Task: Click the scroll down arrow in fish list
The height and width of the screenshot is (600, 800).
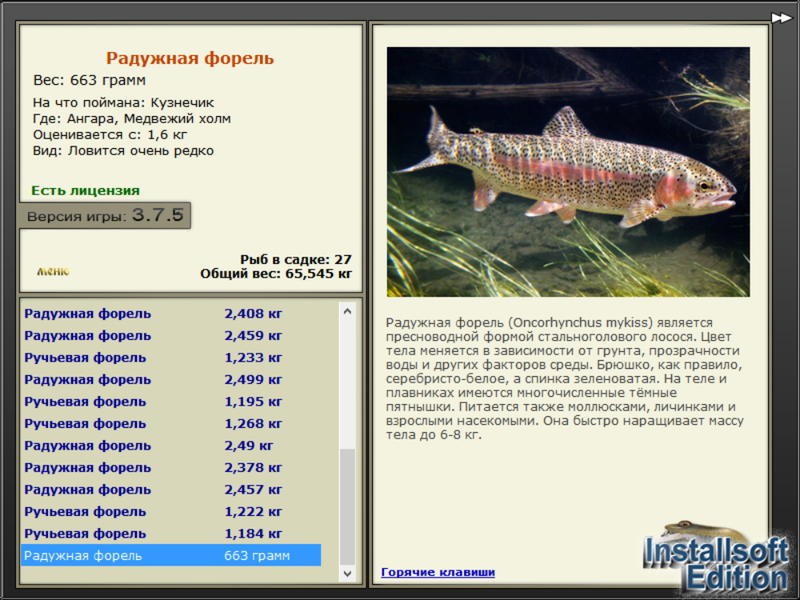Action: point(347,573)
